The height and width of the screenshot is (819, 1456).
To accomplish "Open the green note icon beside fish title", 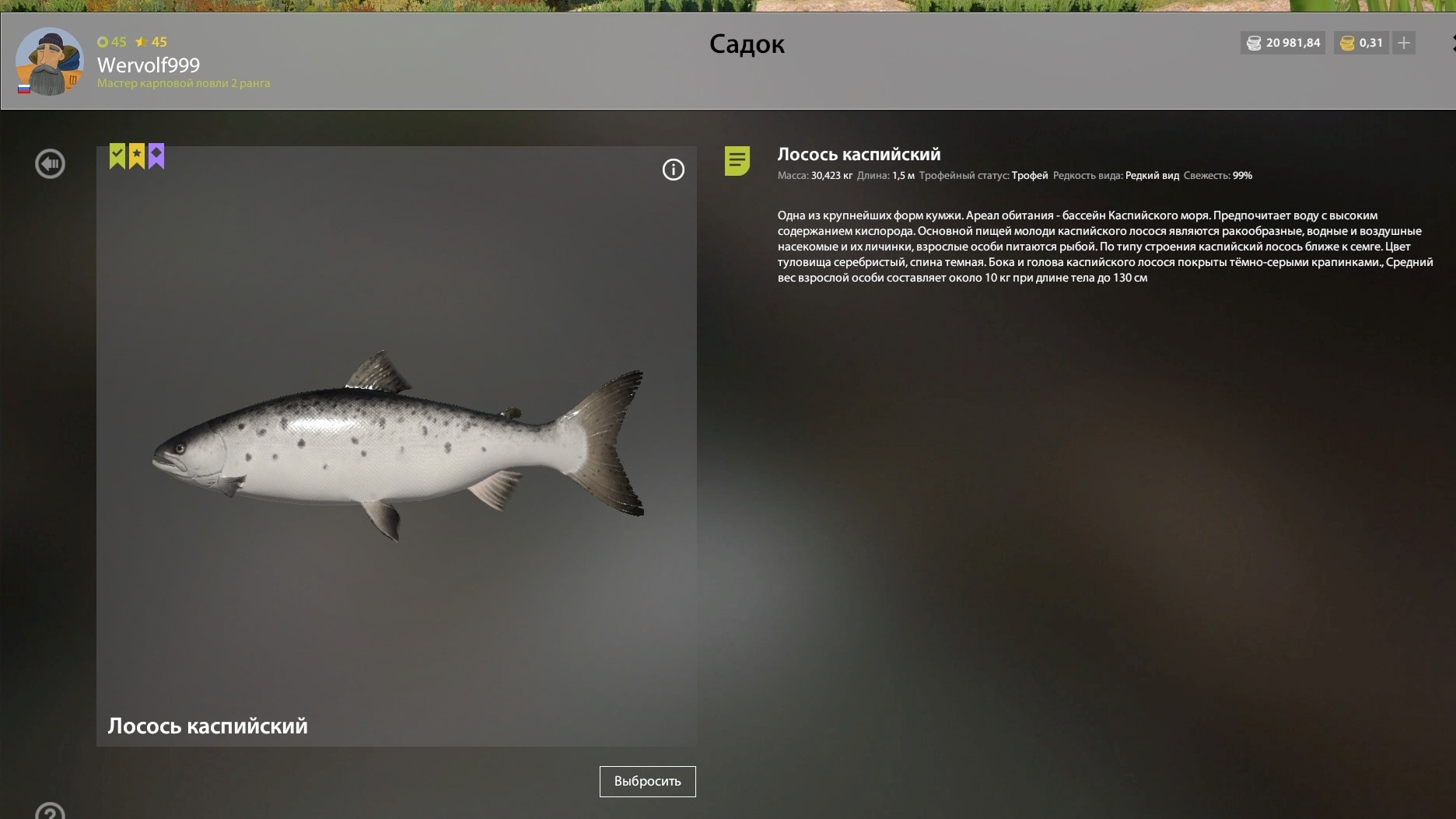I will point(737,161).
